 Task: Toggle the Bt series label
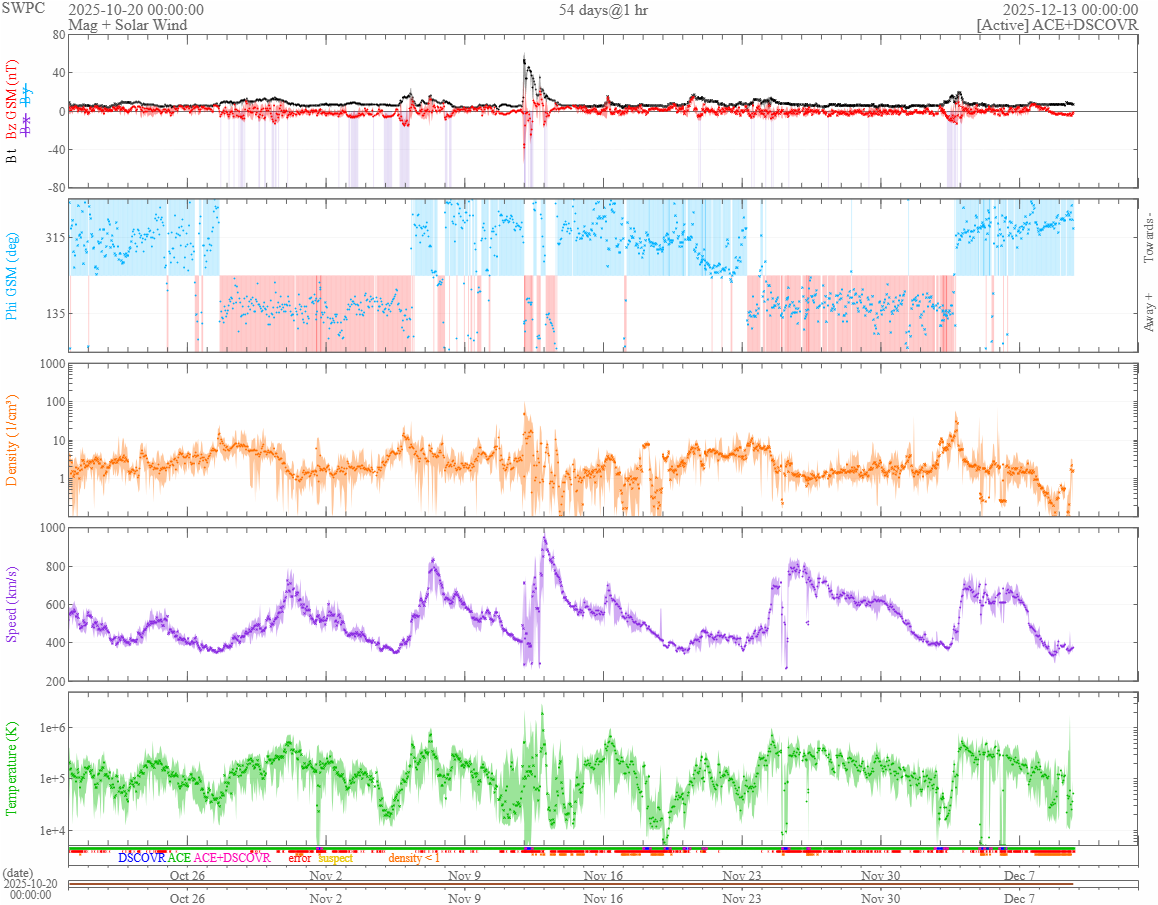pos(11,155)
